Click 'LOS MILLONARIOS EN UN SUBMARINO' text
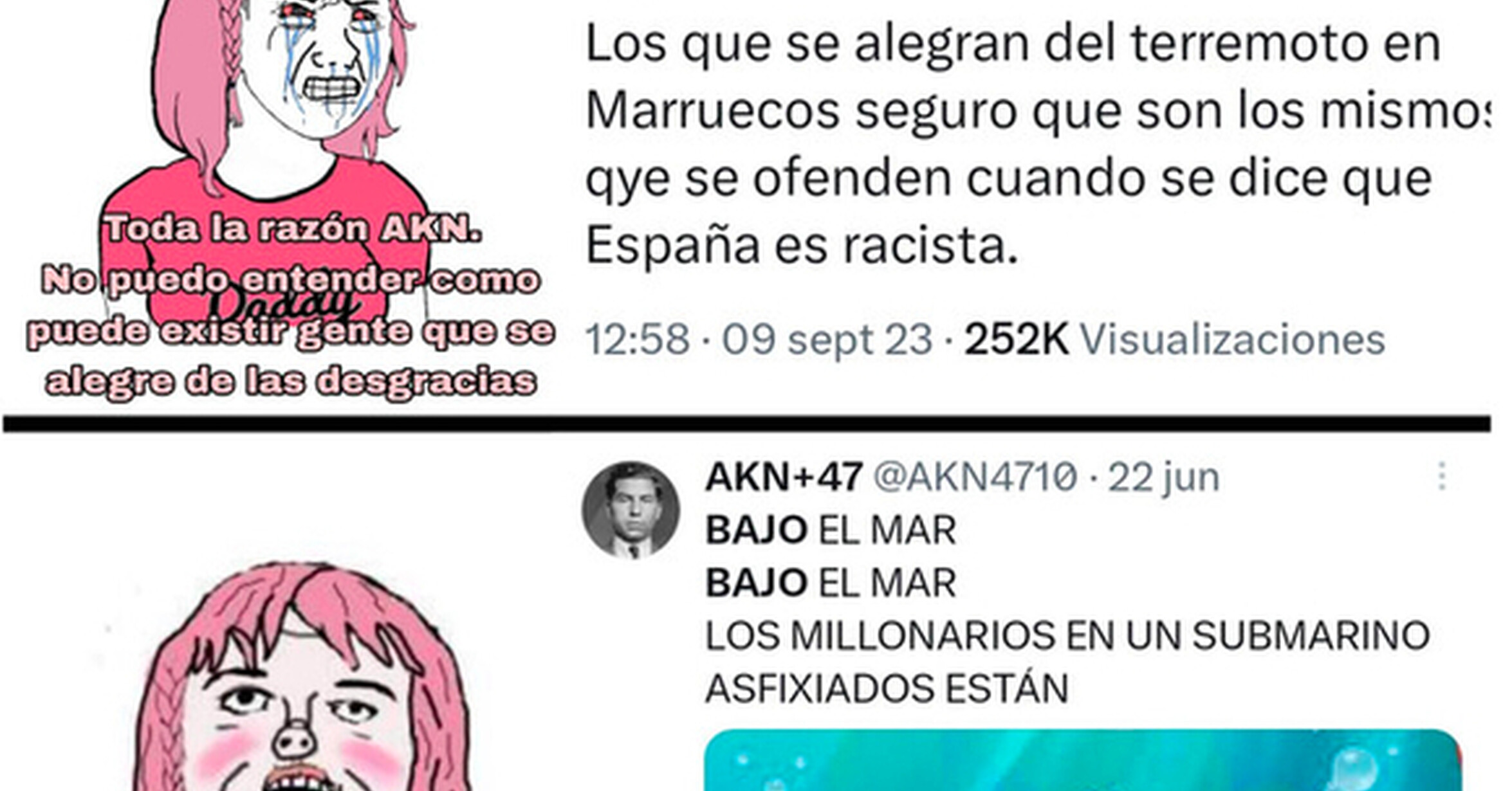Viewport: 1512px width, 791px height. (x=1067, y=636)
